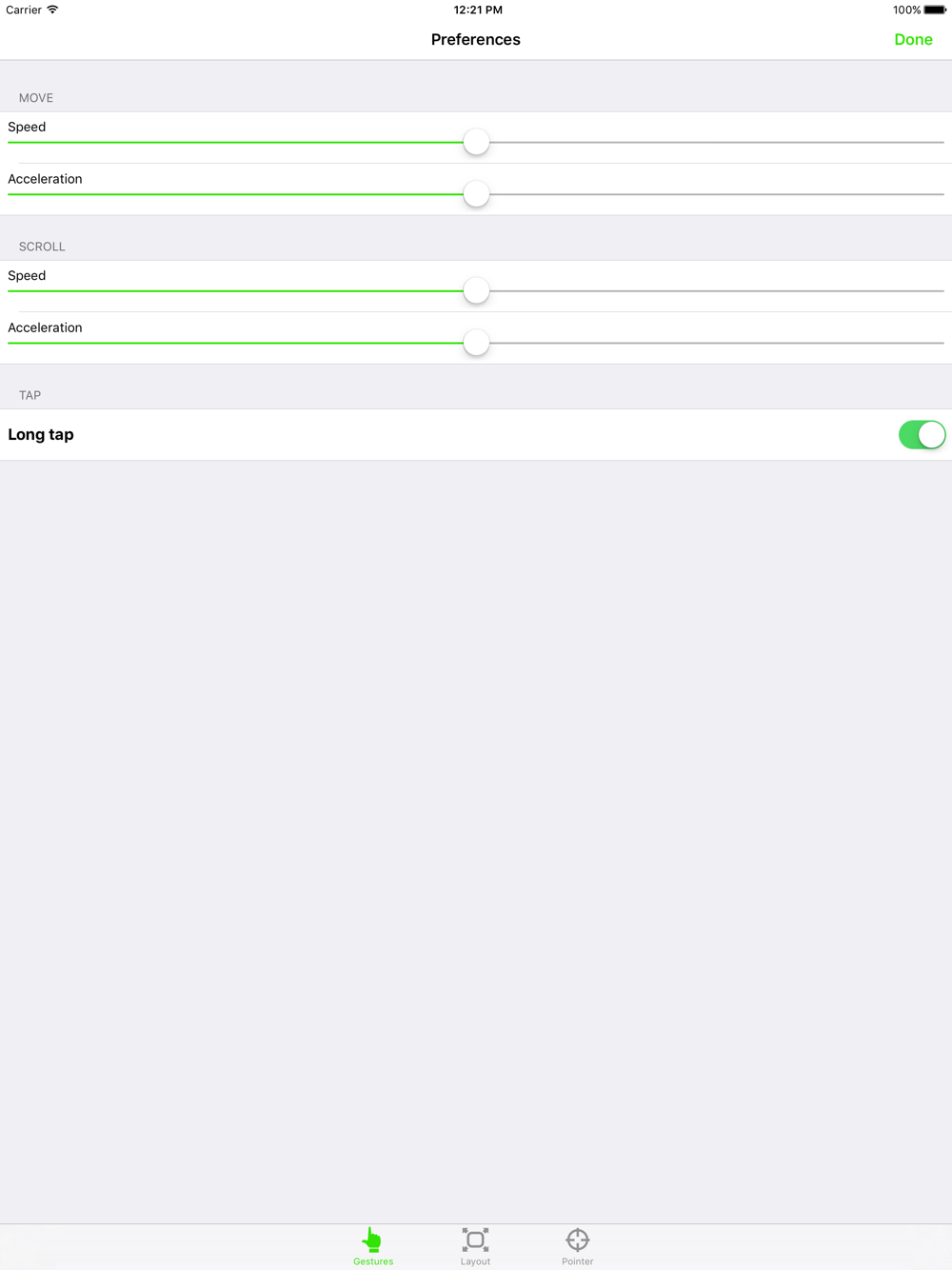Click the MOVE section header
The height and width of the screenshot is (1270, 952).
pyautogui.click(x=36, y=98)
